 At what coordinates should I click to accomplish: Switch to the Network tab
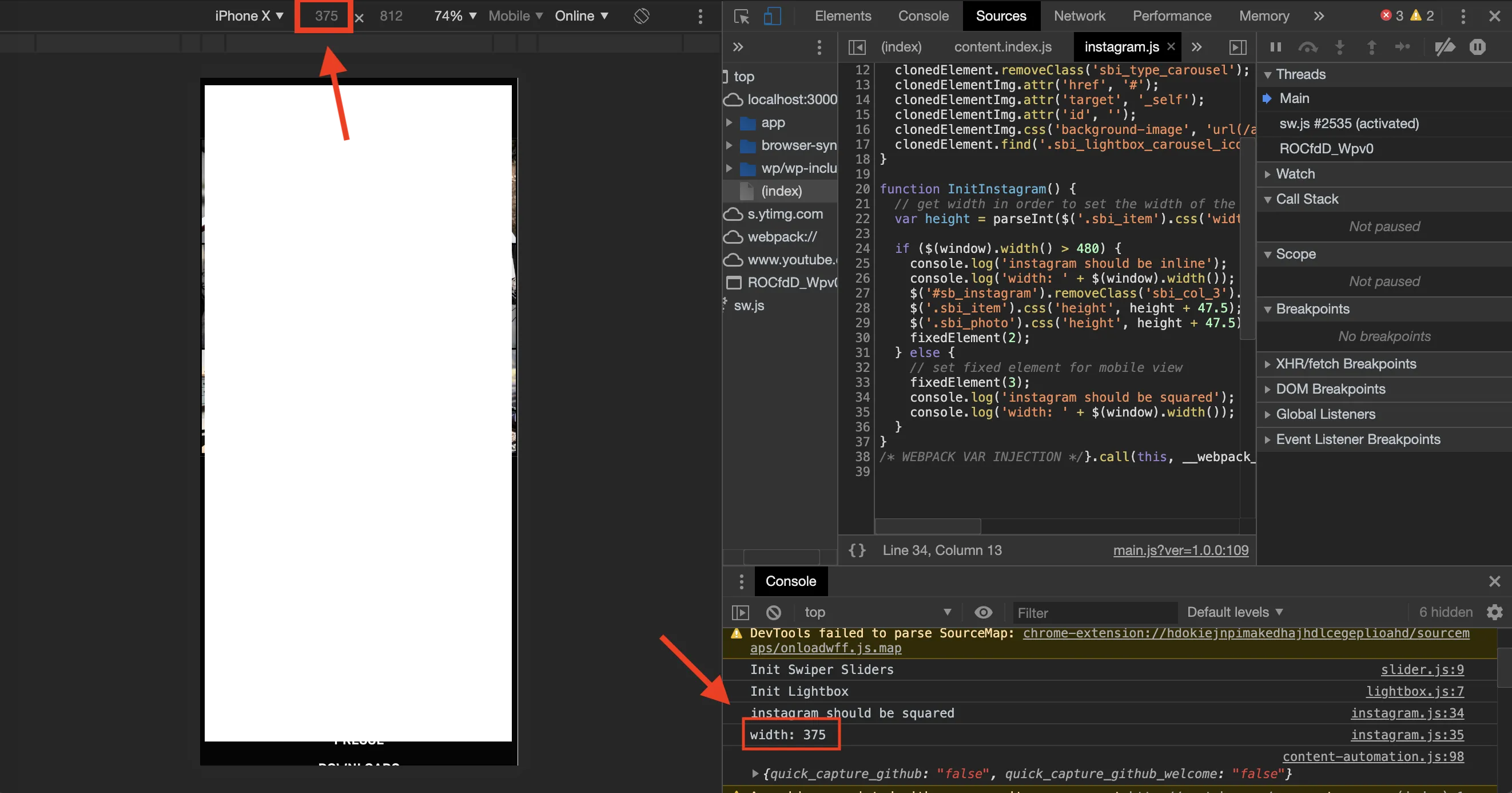click(1079, 17)
